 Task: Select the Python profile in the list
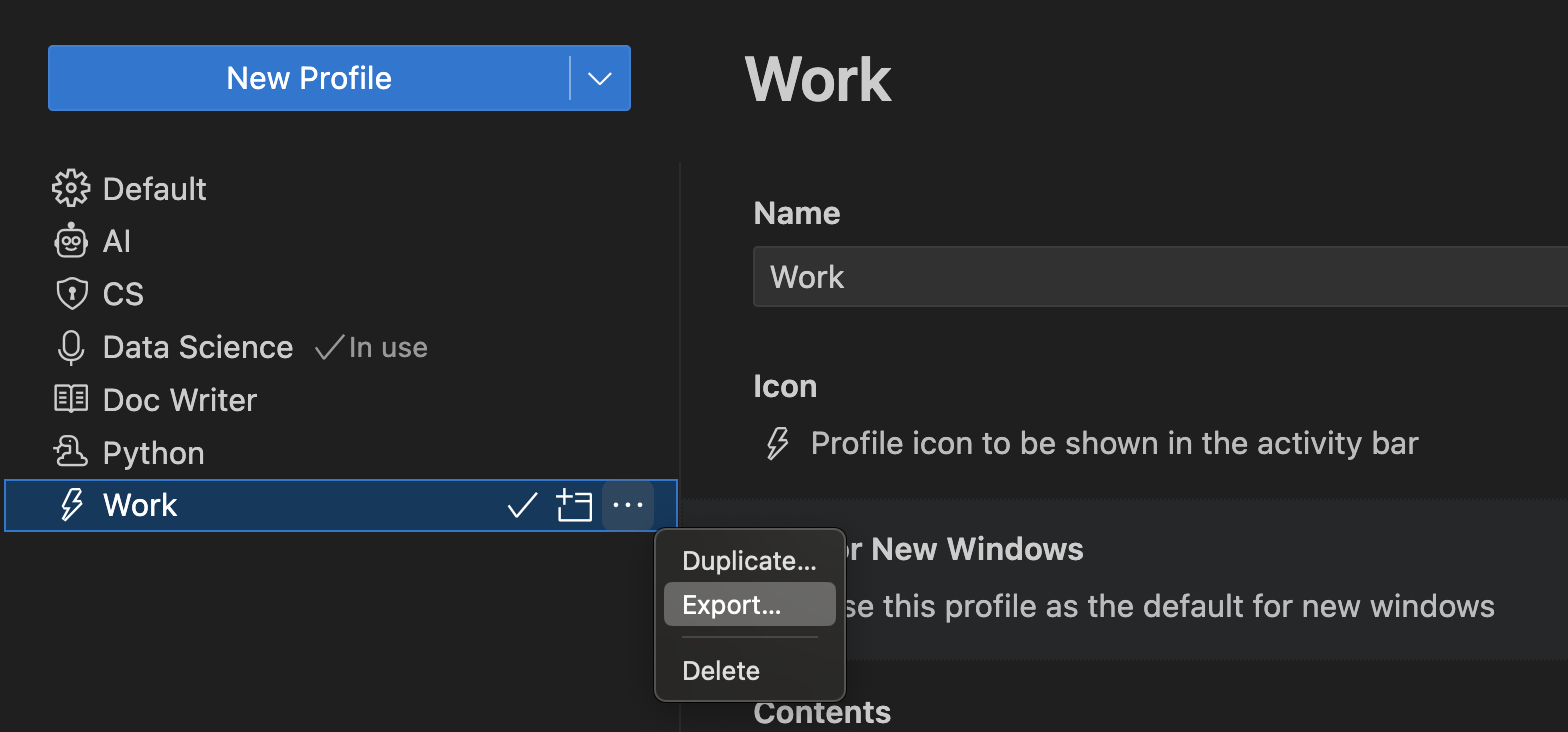[154, 453]
